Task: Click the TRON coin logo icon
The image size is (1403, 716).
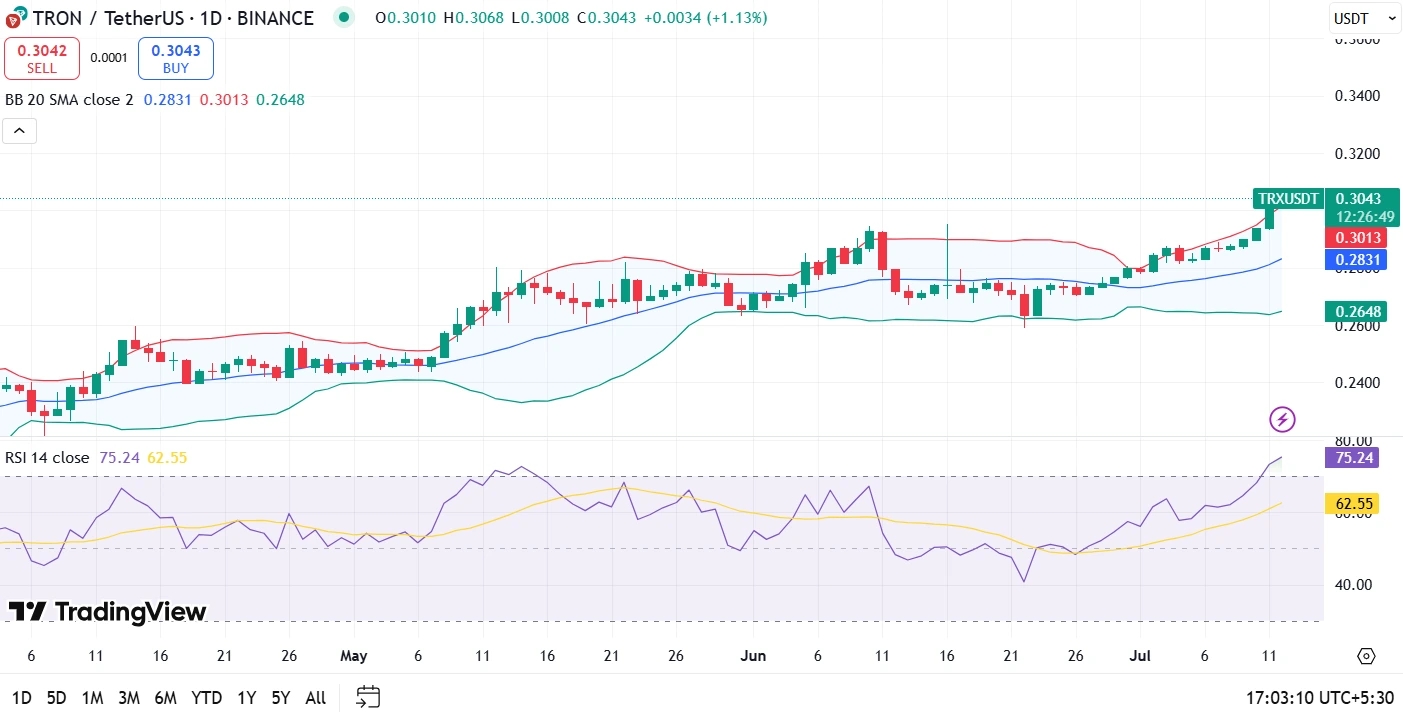Action: click(x=16, y=18)
